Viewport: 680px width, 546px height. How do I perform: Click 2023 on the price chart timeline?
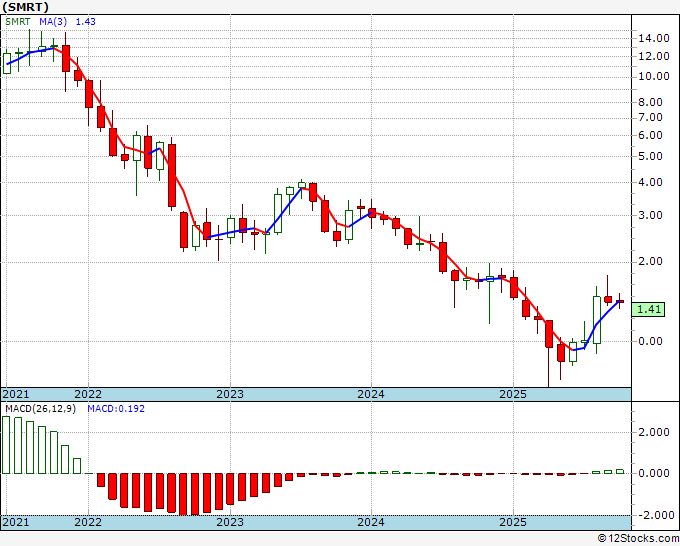(x=230, y=394)
